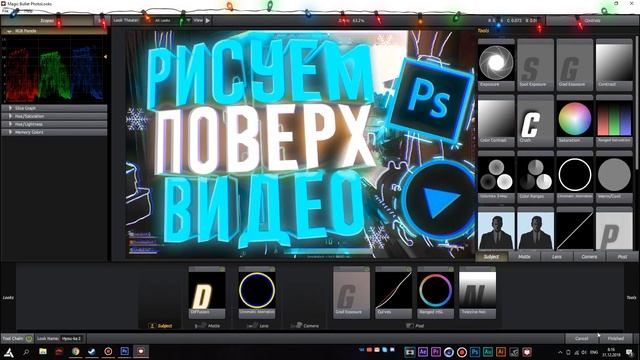Image resolution: width=640 pixels, height=360 pixels.
Task: Open Adobe Audition from taskbar
Action: tap(488, 352)
